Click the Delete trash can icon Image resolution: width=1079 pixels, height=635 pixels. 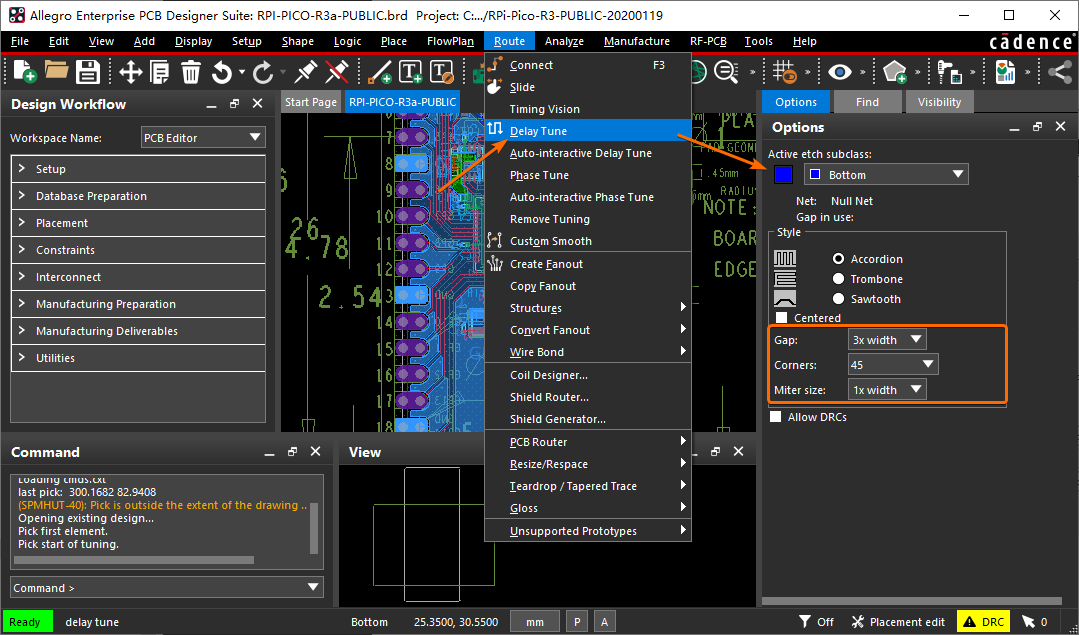point(191,72)
